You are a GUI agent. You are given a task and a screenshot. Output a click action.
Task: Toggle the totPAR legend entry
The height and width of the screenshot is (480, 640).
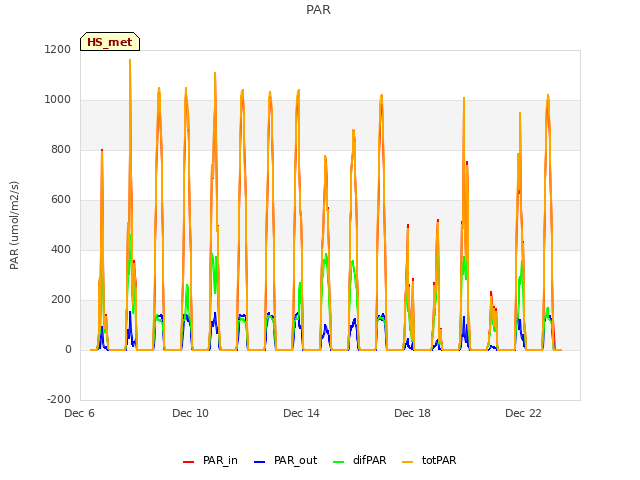429,460
